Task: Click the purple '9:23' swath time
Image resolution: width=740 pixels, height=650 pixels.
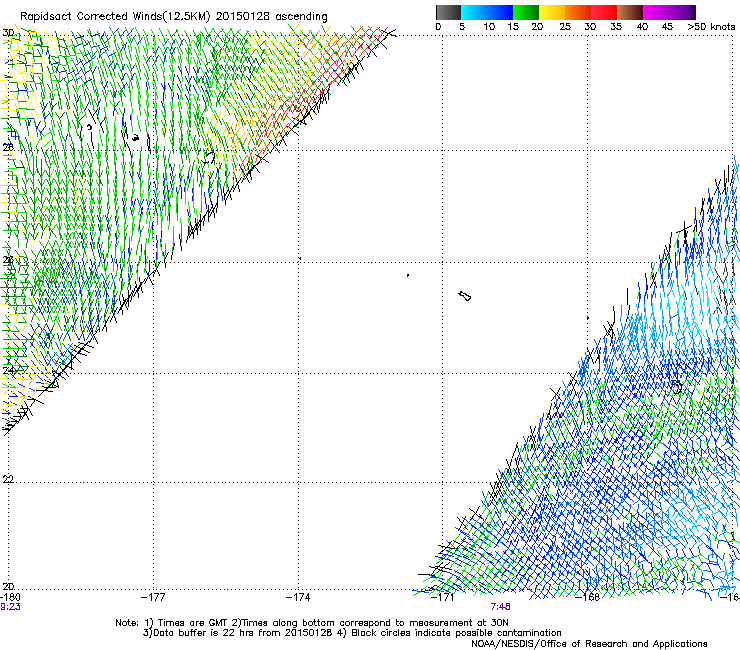Action: pyautogui.click(x=10, y=607)
